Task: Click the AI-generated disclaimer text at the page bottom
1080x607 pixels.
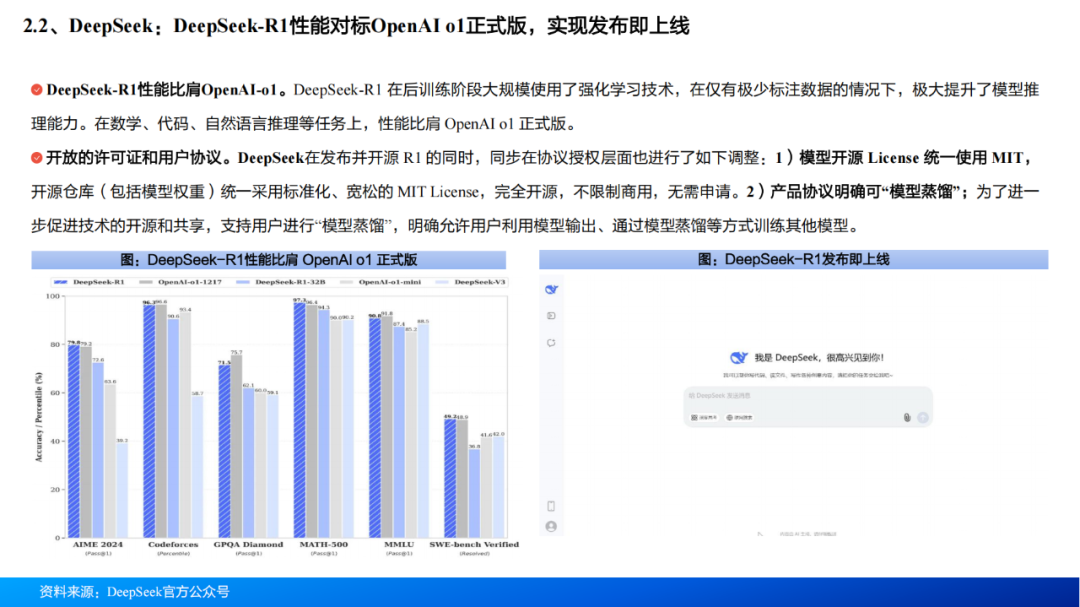Action: coord(808,534)
